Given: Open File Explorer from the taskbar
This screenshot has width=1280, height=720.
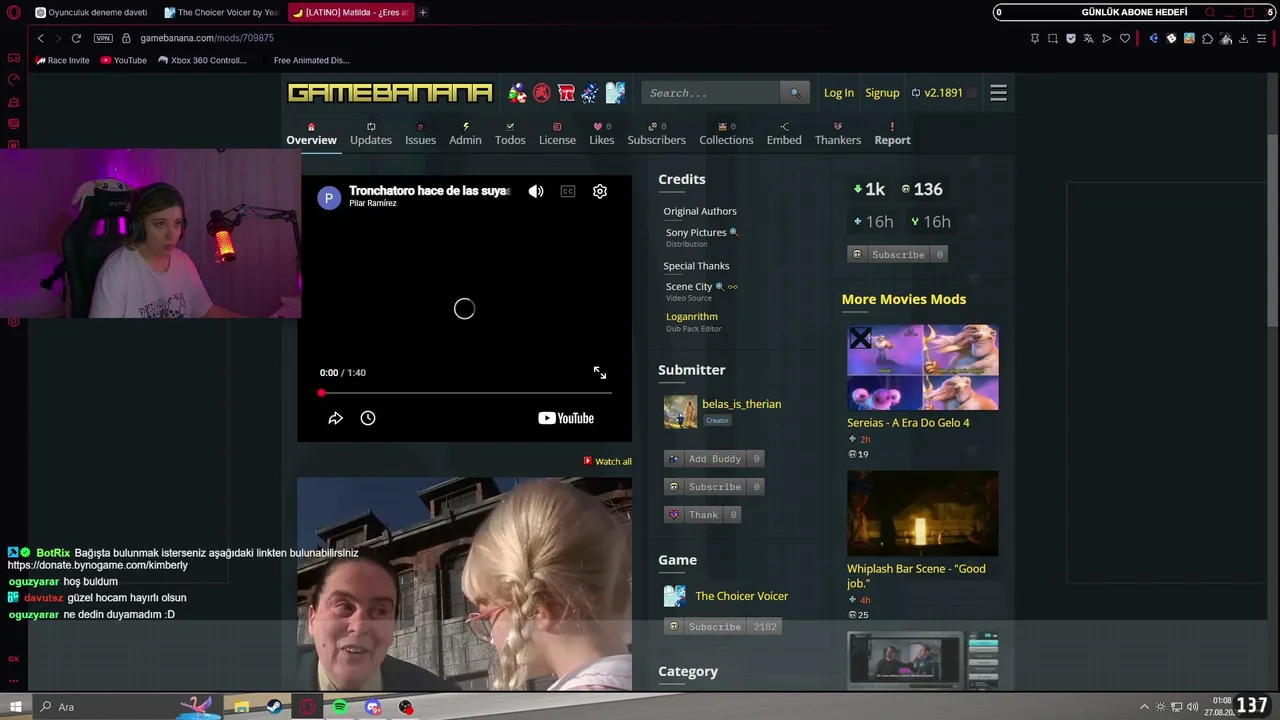Looking at the screenshot, I should pyautogui.click(x=241, y=707).
